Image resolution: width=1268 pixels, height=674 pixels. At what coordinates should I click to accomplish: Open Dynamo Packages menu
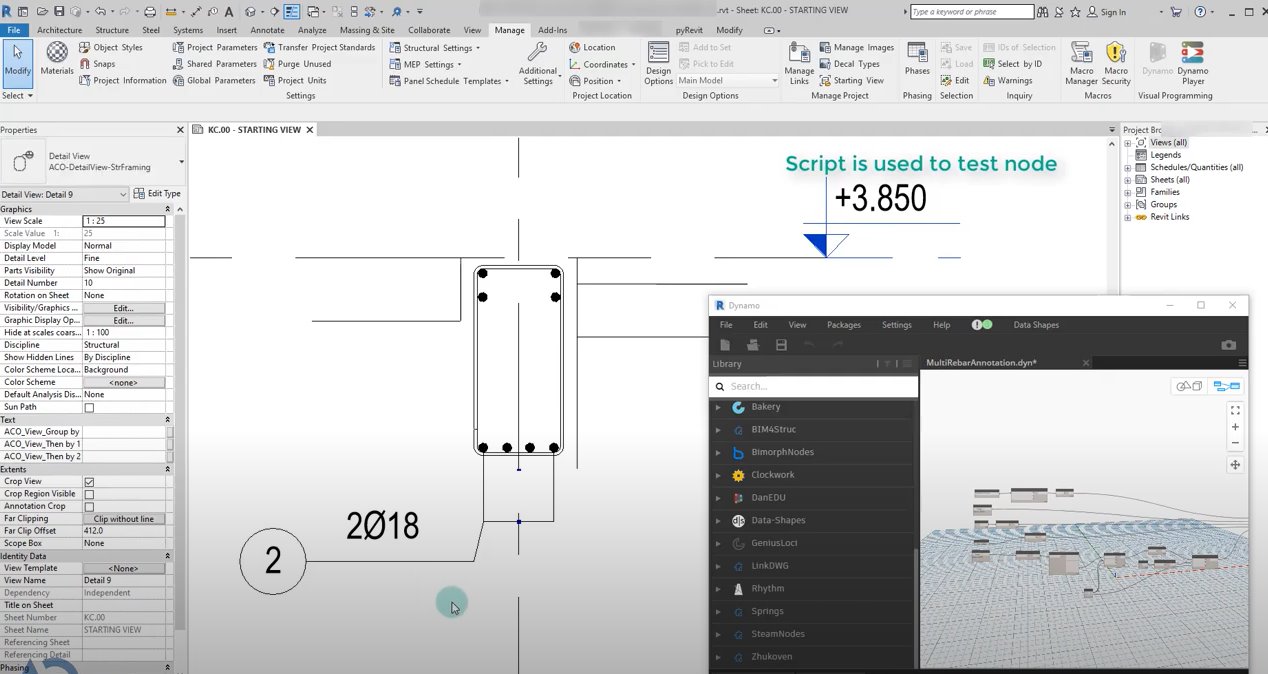coord(844,325)
